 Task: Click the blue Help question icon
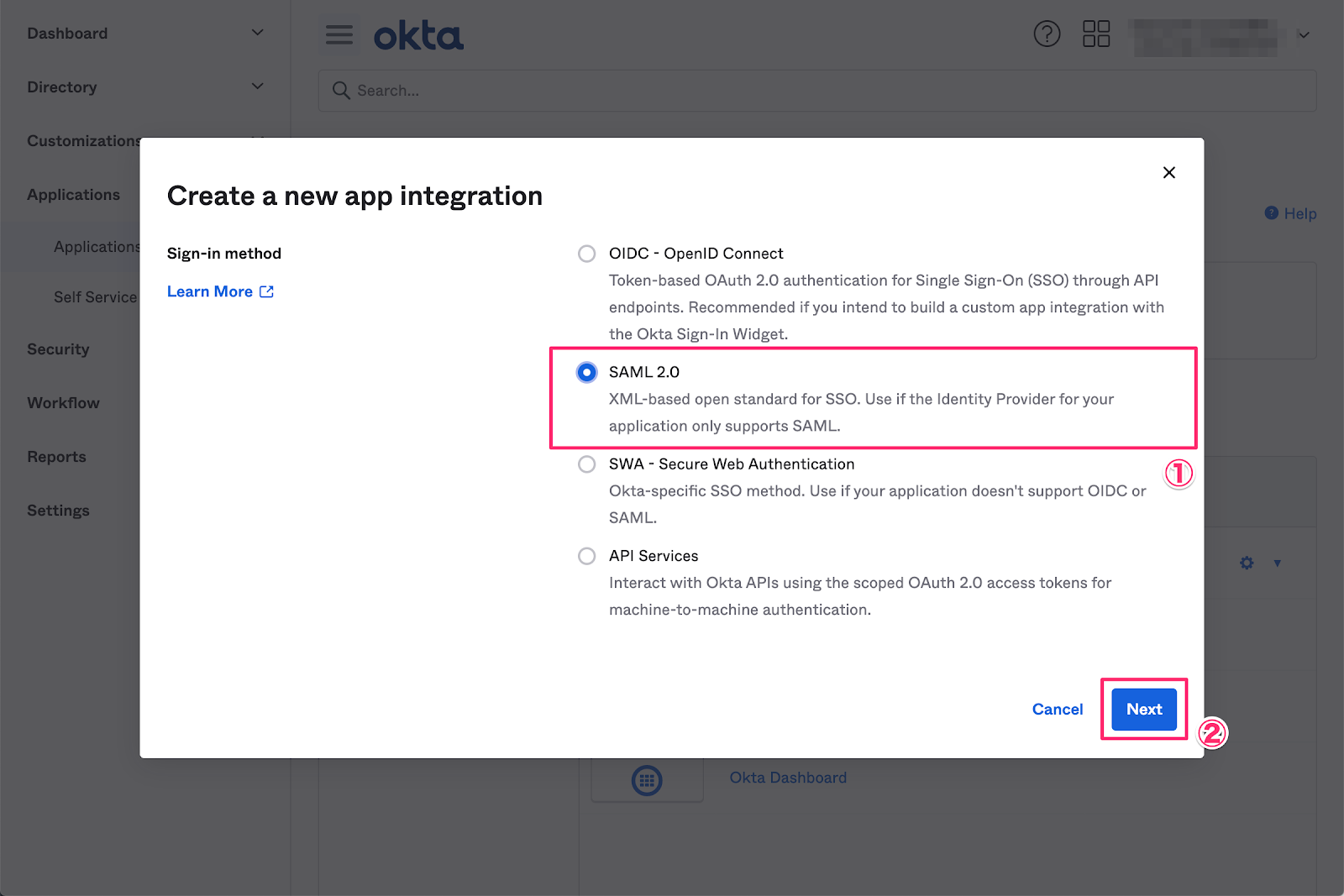tap(1272, 213)
